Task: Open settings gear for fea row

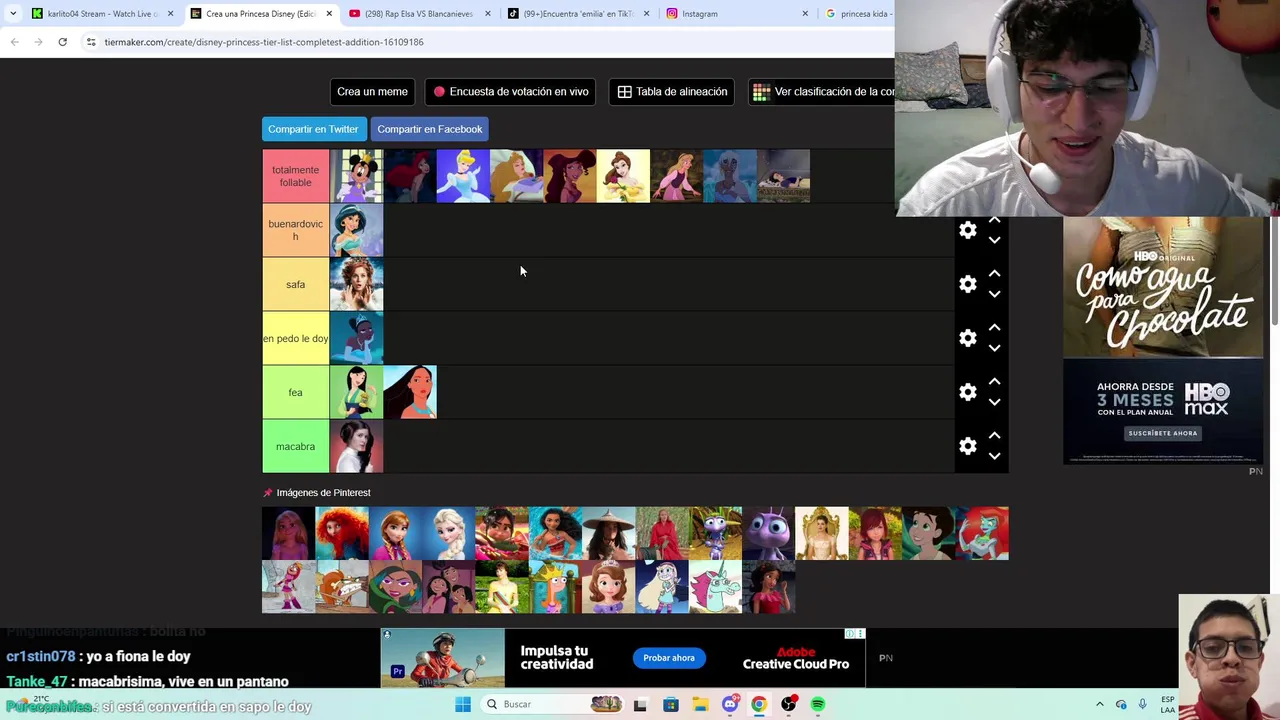Action: pos(967,392)
